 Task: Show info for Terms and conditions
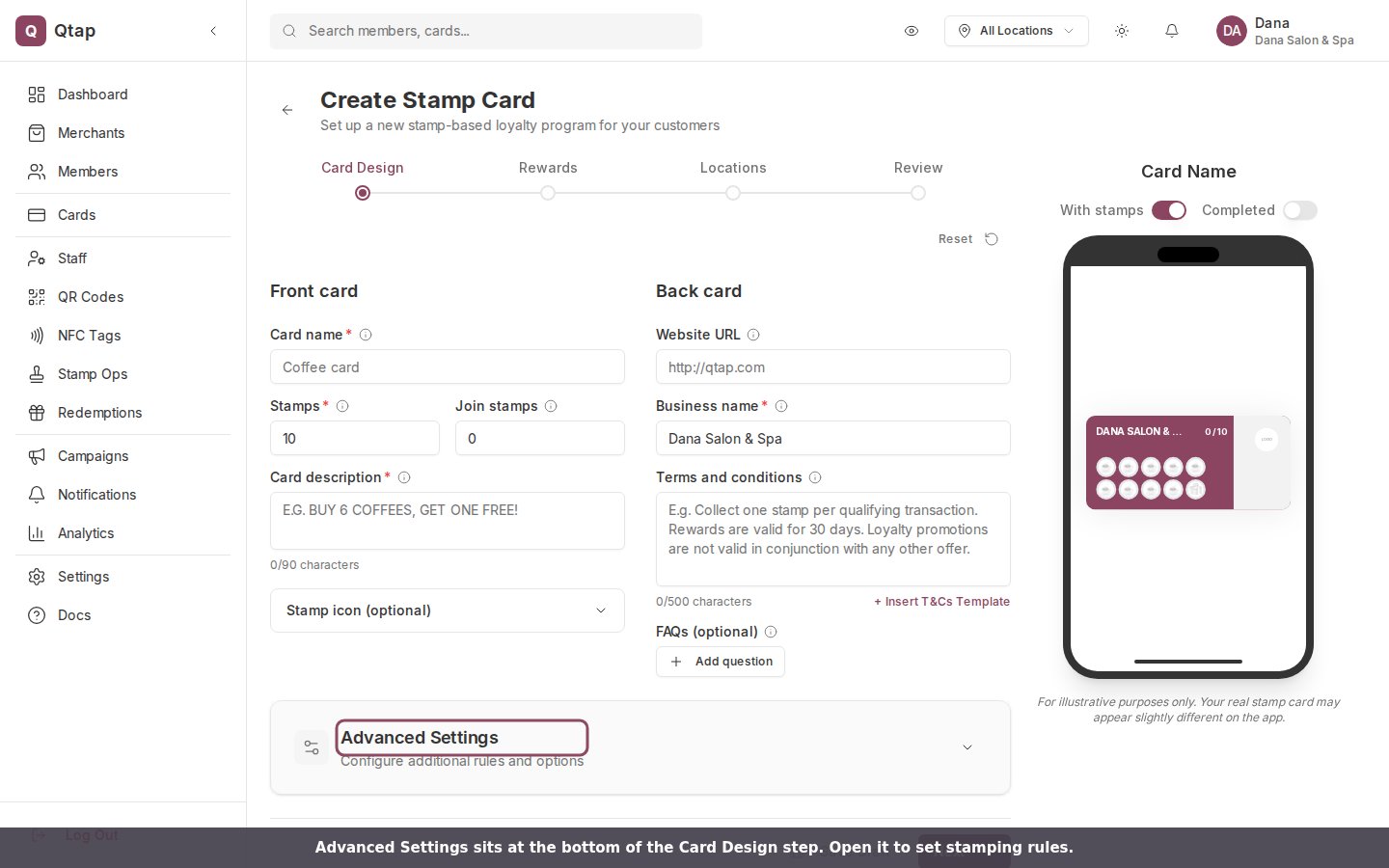pos(815,477)
